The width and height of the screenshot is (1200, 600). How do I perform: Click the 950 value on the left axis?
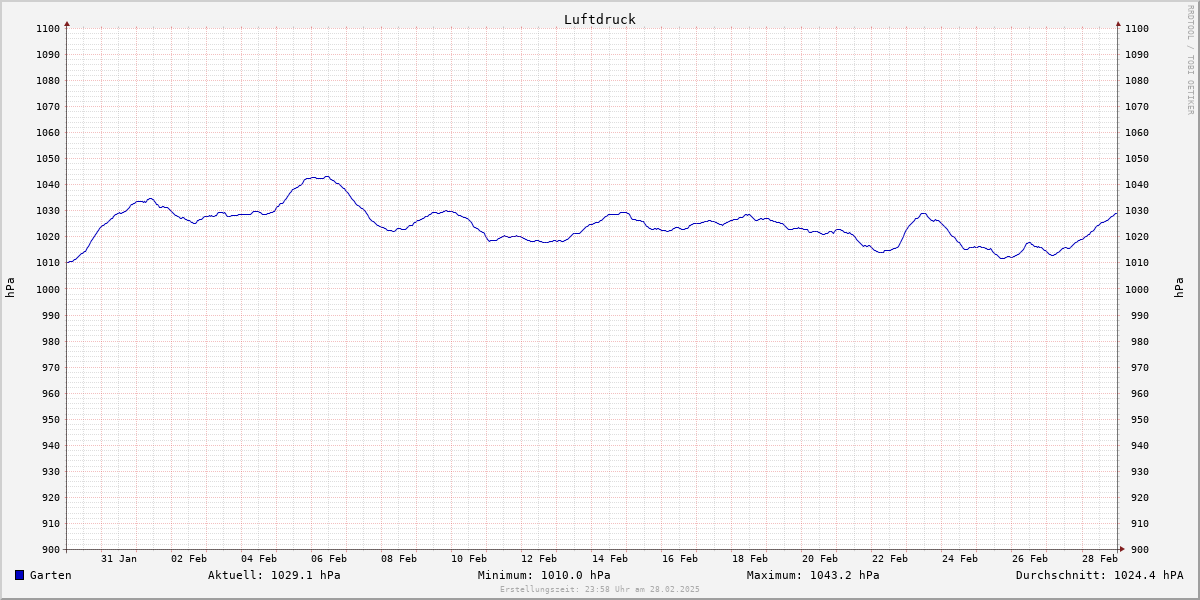click(51, 419)
